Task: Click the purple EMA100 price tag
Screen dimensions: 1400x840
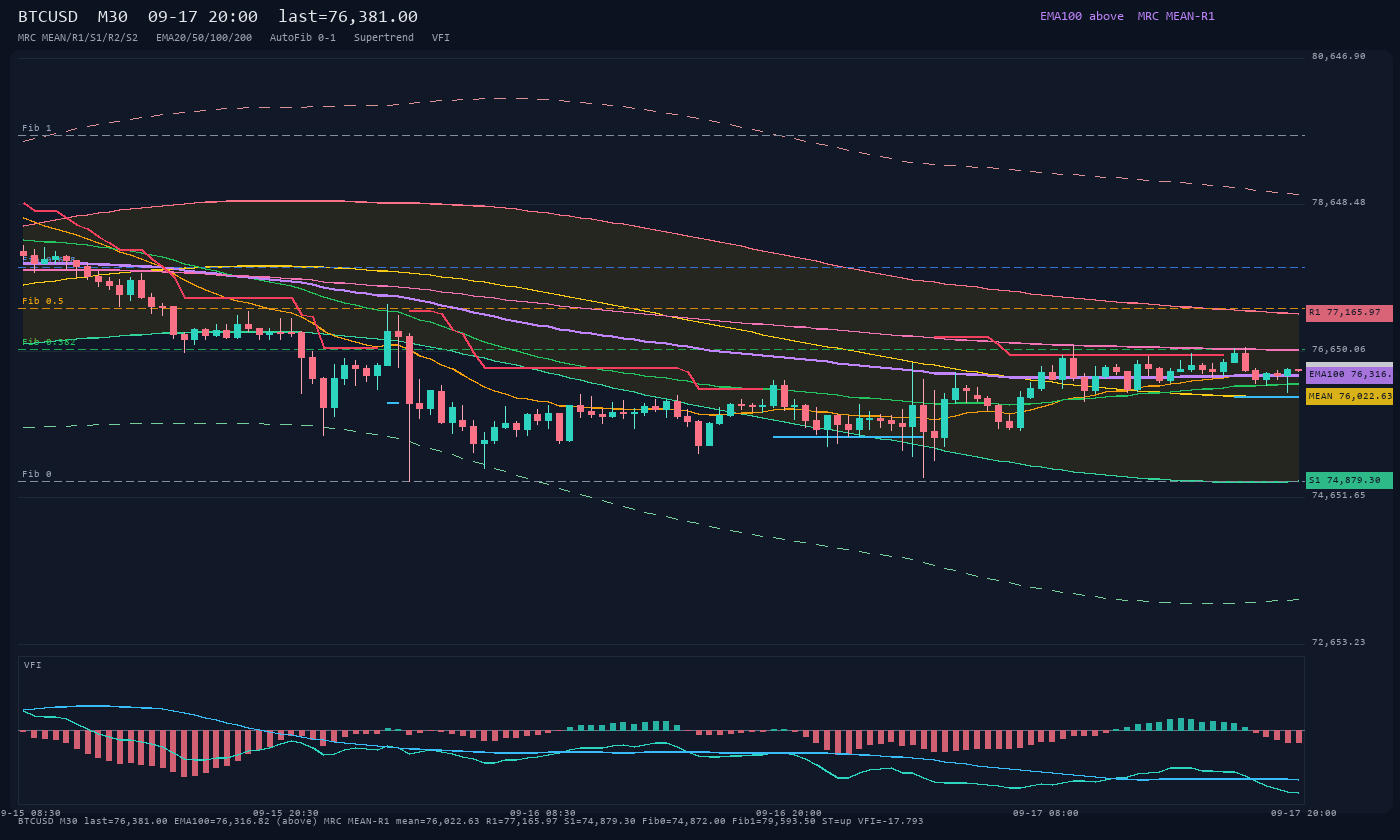Action: 1349,374
